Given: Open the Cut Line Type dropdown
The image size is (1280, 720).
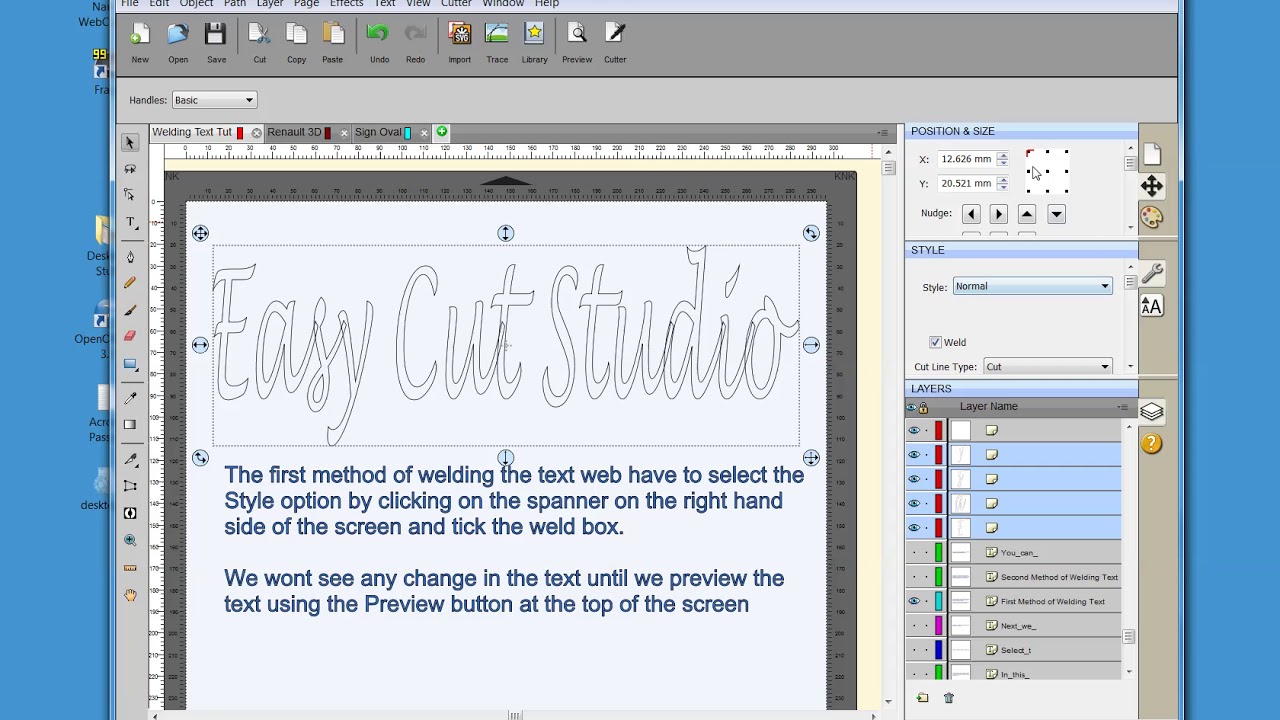Looking at the screenshot, I should coord(1047,367).
